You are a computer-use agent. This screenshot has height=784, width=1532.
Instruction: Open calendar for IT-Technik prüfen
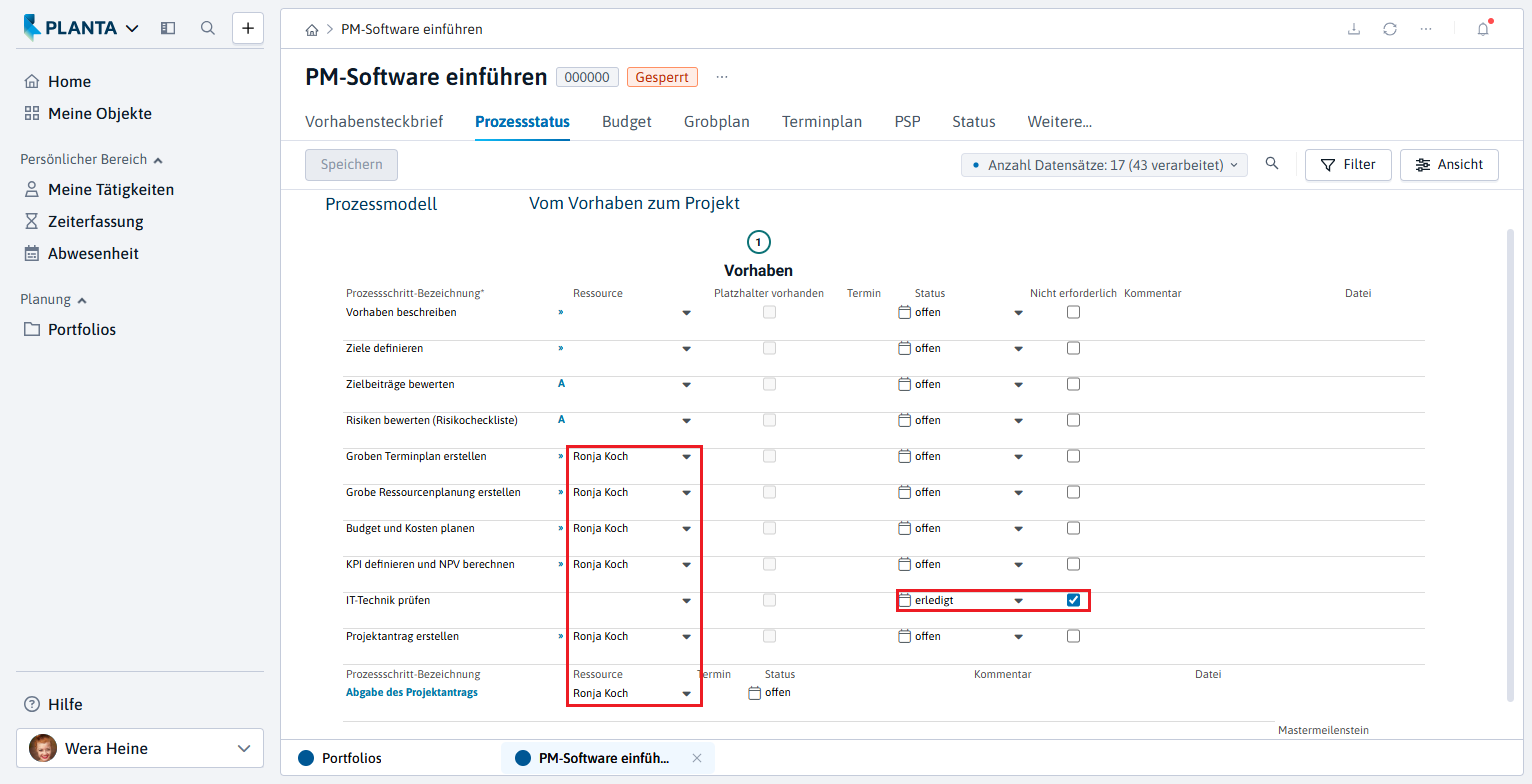pos(905,600)
